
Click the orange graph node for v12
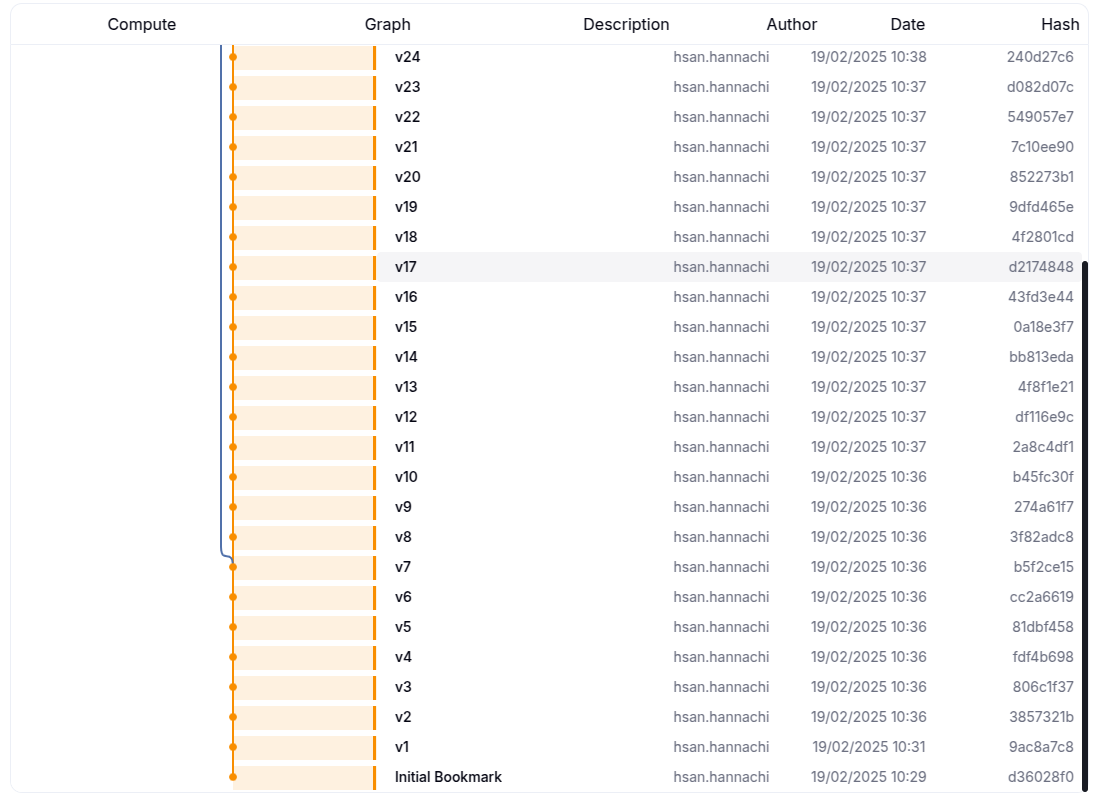pyautogui.click(x=233, y=417)
